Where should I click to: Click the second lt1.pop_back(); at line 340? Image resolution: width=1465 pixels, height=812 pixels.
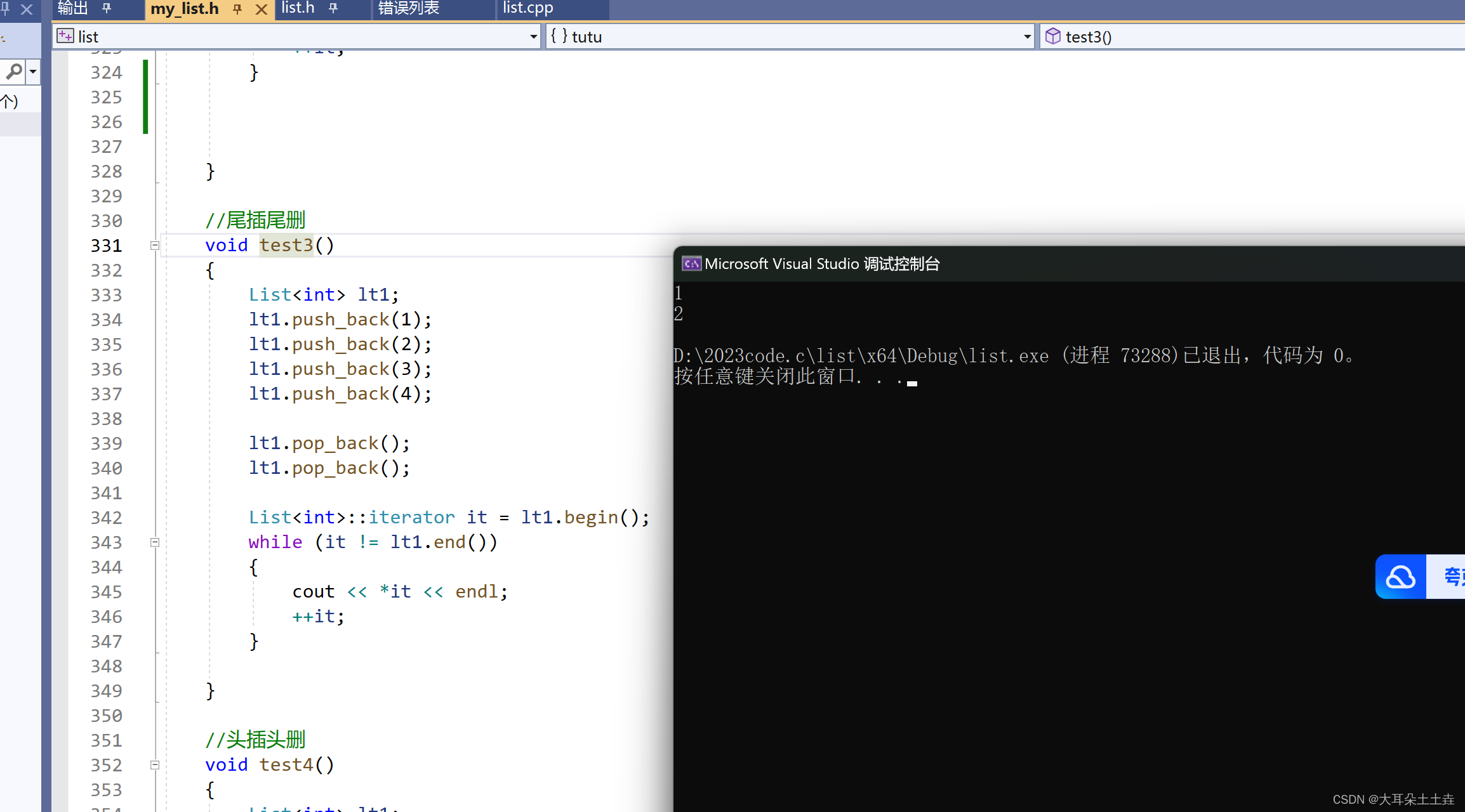point(329,468)
